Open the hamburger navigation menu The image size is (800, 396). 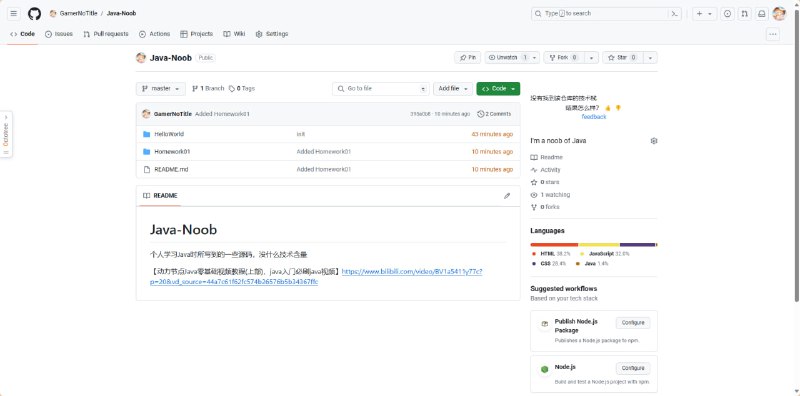(x=14, y=14)
